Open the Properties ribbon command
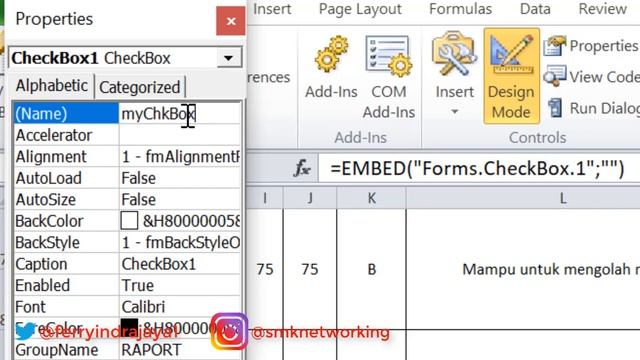 (x=591, y=46)
